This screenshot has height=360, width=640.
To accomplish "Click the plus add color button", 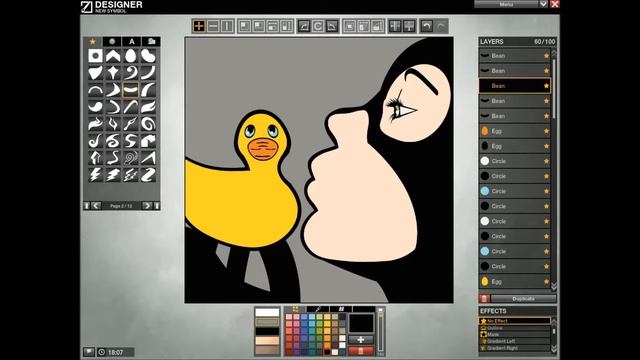I will (360, 340).
